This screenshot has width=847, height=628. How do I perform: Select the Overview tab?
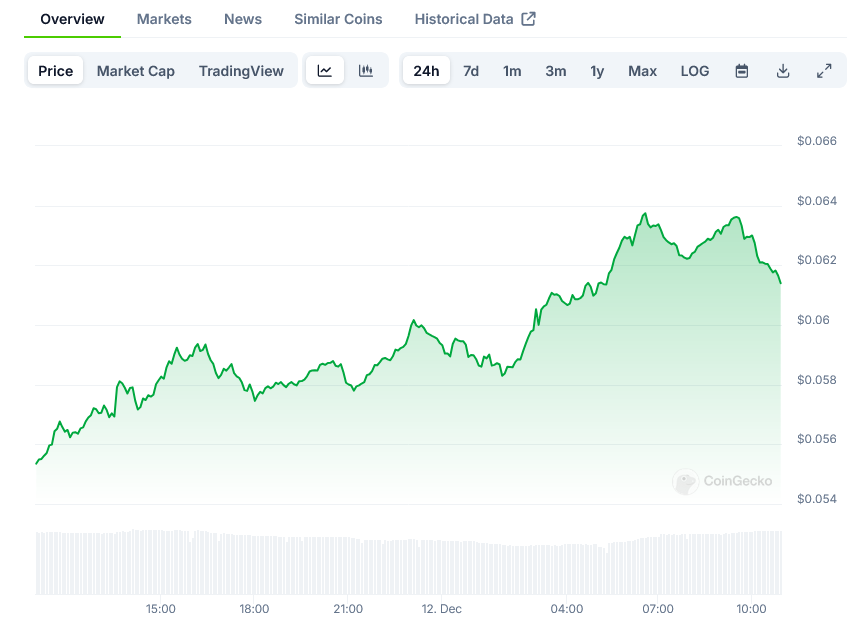72,19
